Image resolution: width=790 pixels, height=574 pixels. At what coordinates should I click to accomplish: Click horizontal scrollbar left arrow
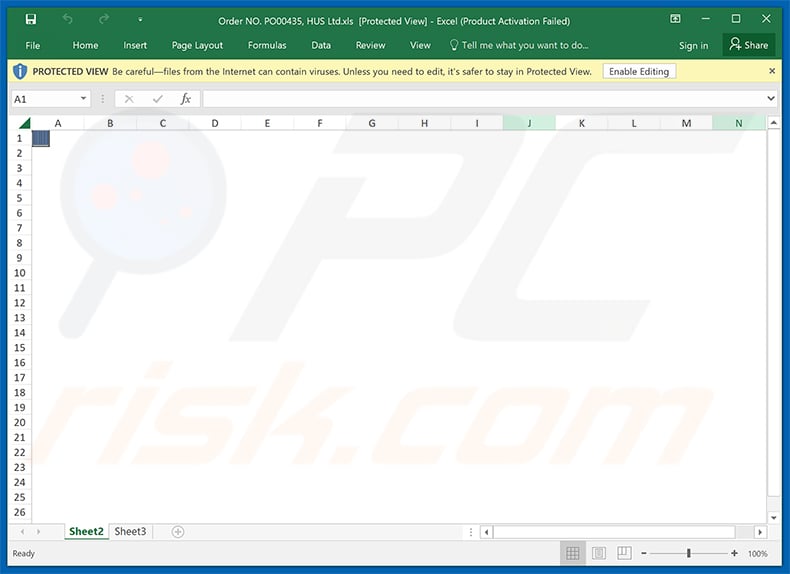point(487,532)
